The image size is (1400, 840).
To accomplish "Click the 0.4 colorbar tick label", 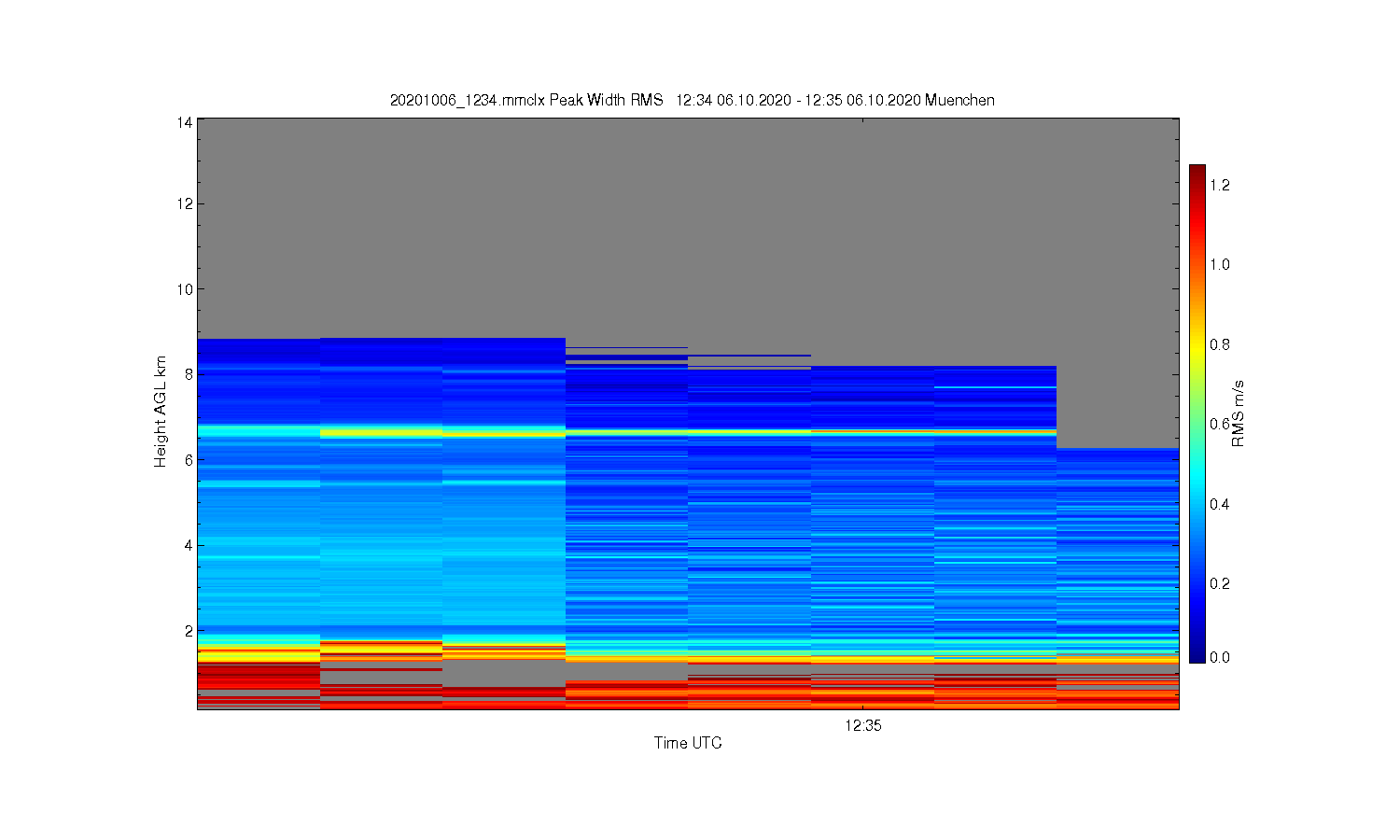I will click(1220, 504).
